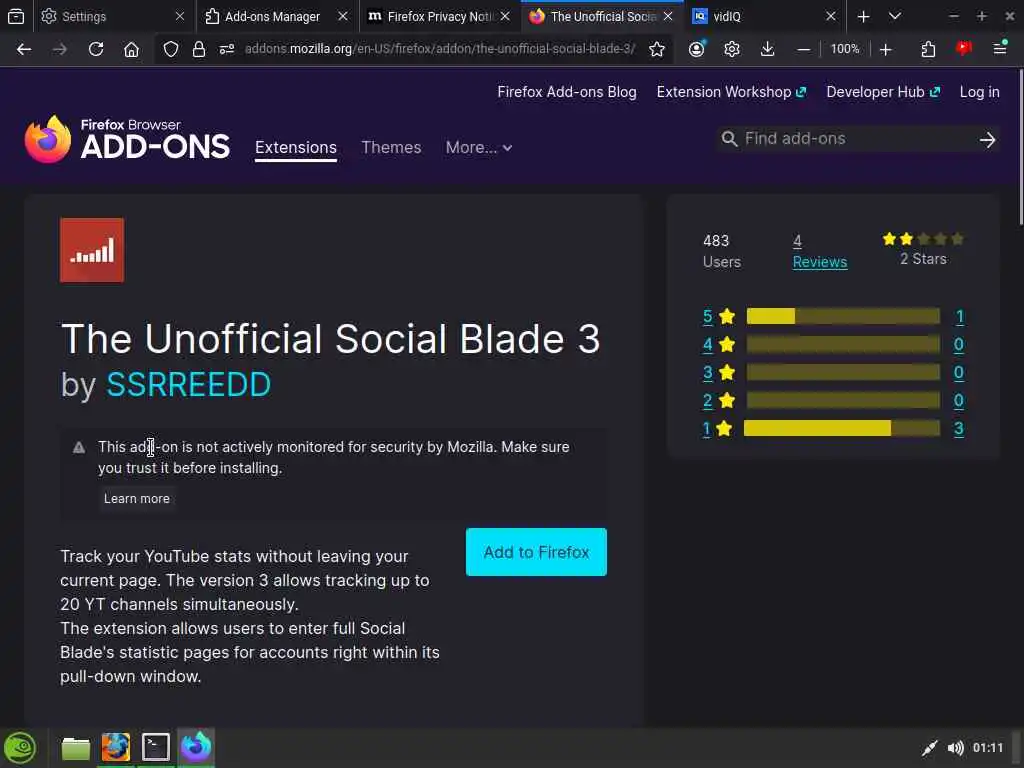This screenshot has height=768, width=1024.
Task: Submit search with the arrow button
Action: [x=987, y=139]
